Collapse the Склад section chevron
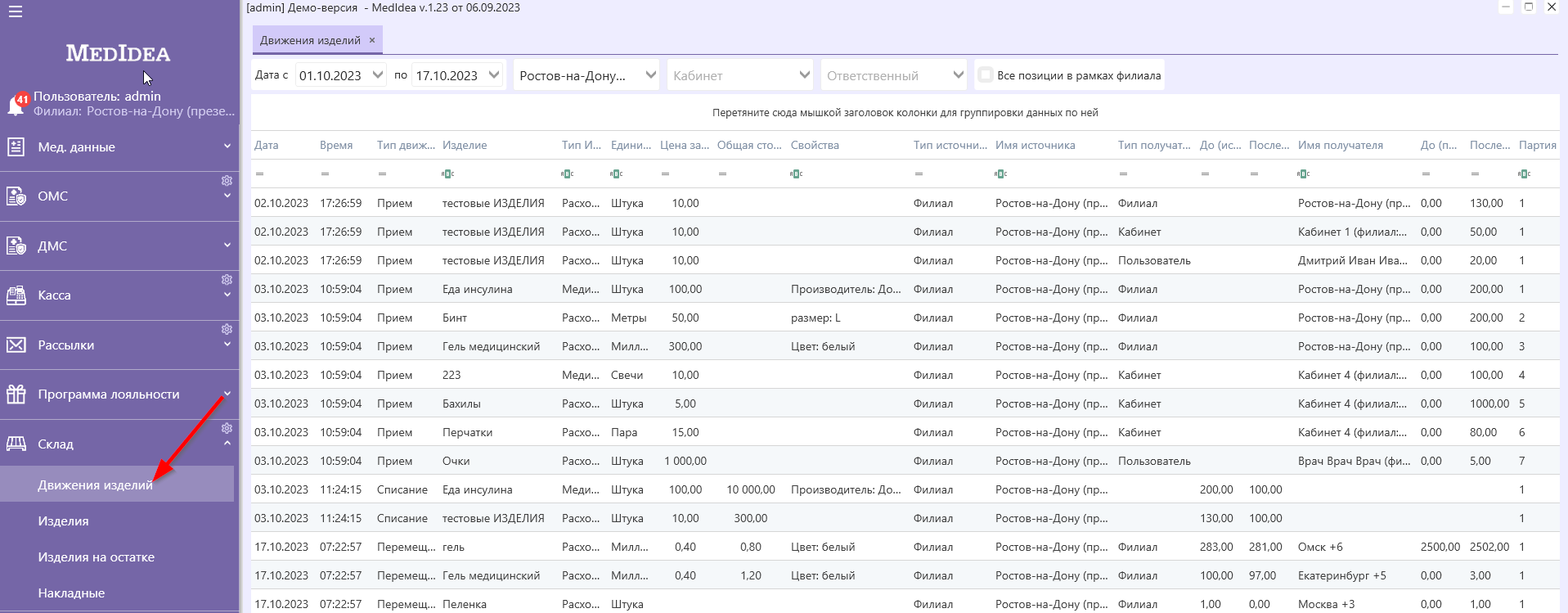 coord(227,444)
